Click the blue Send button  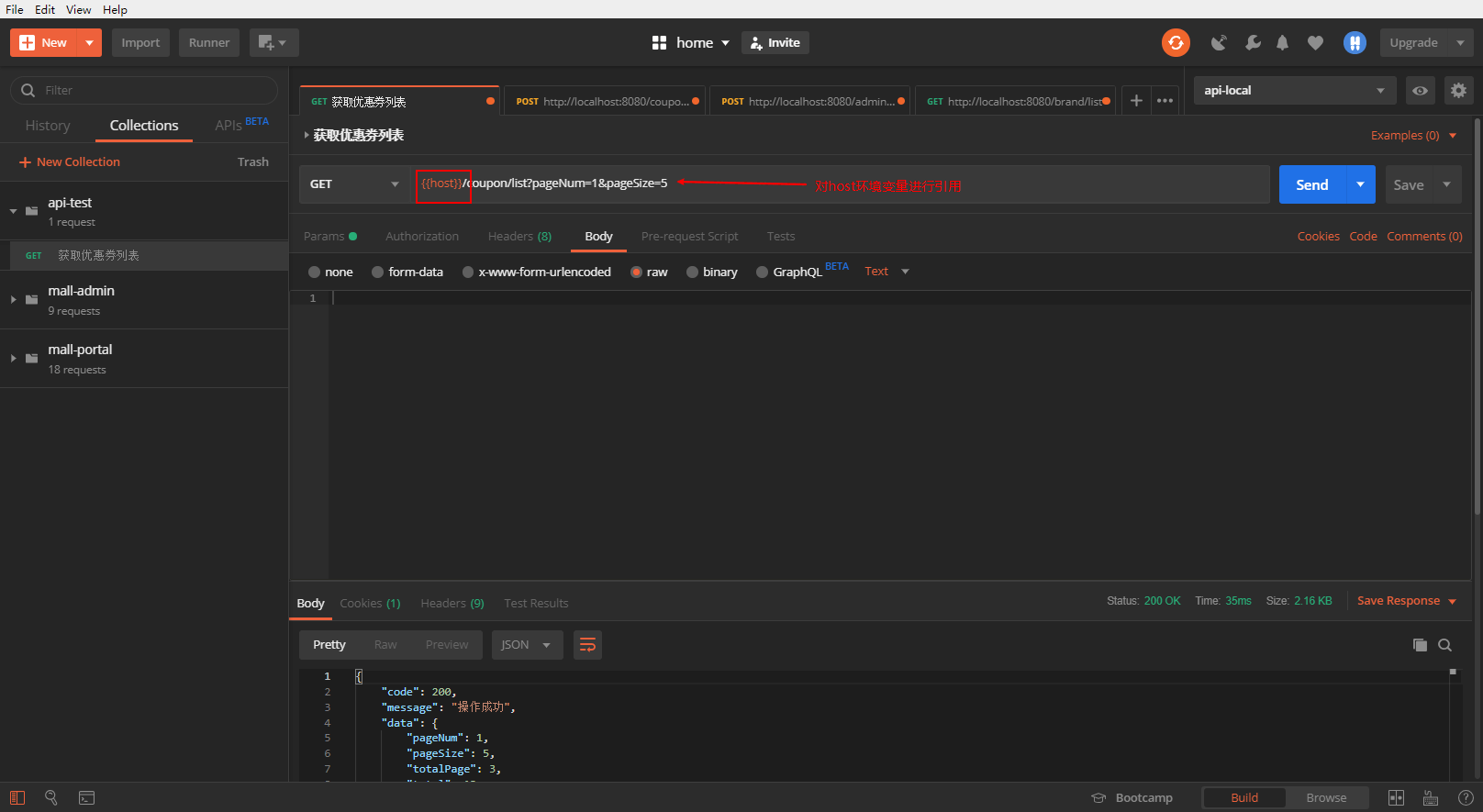(1311, 184)
